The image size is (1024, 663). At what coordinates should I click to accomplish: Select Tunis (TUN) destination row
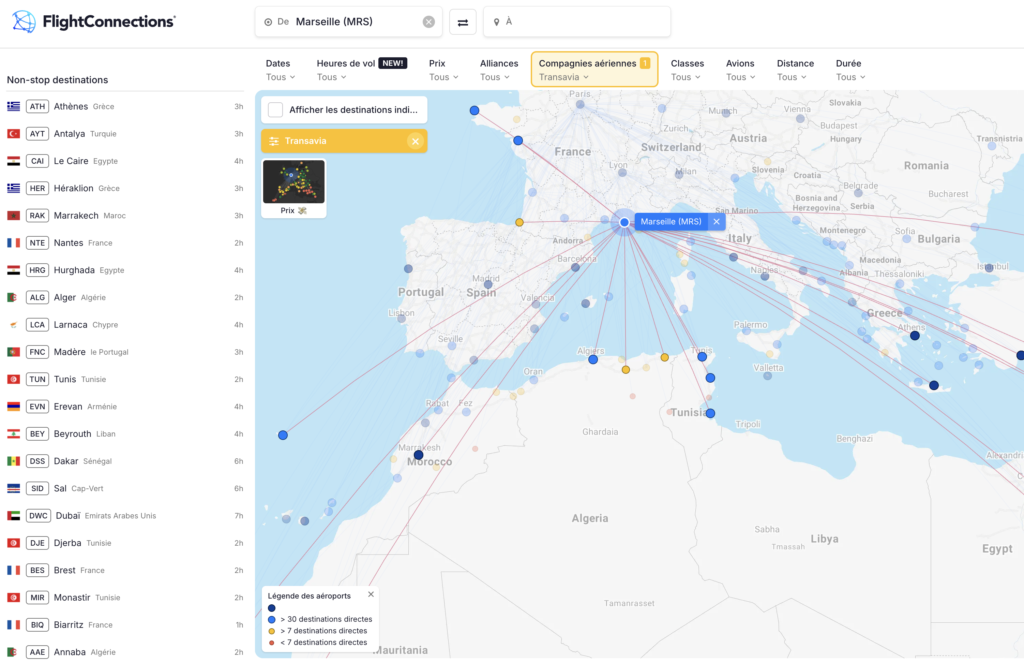click(125, 380)
